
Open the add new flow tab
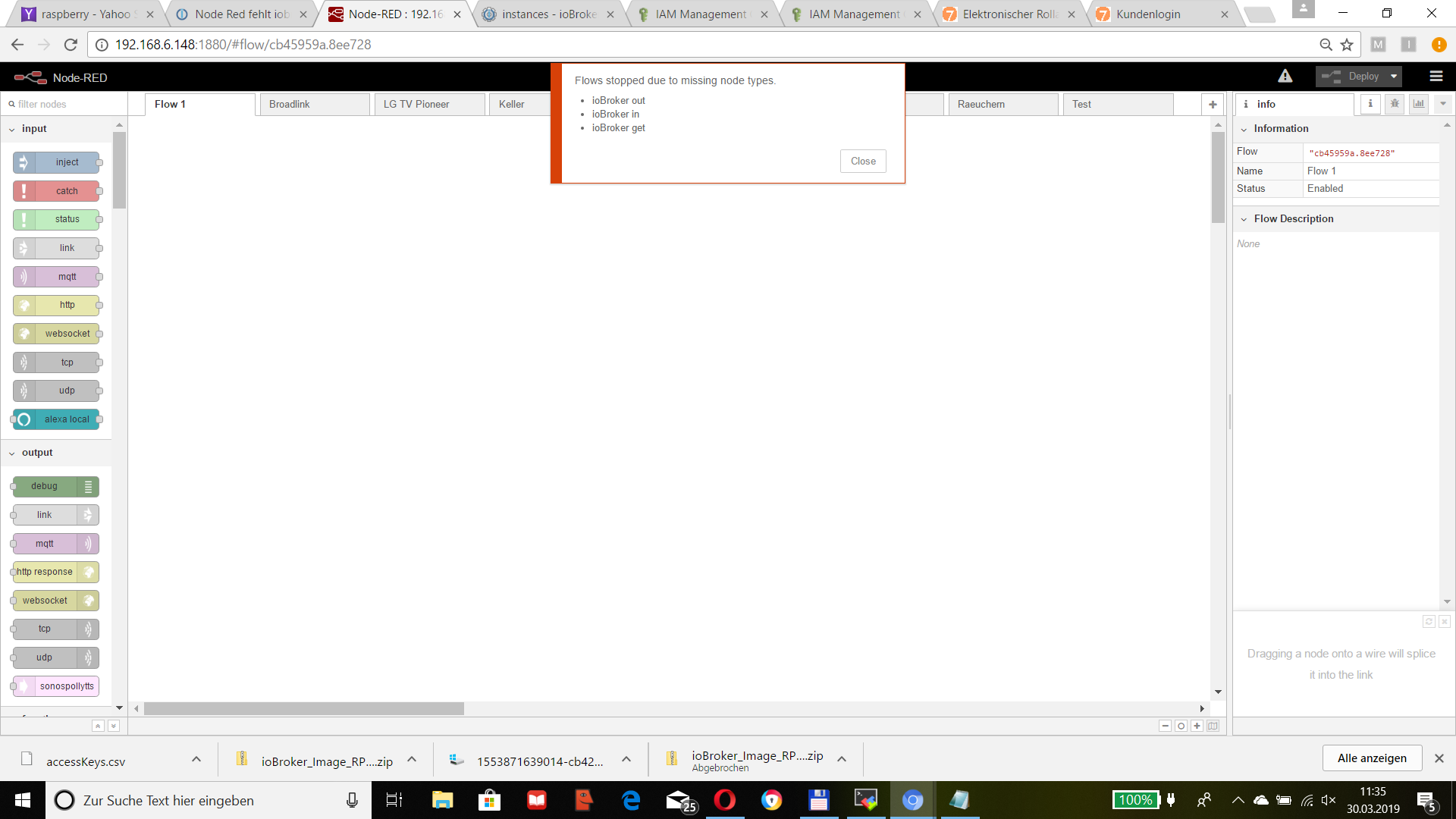pyautogui.click(x=1213, y=104)
